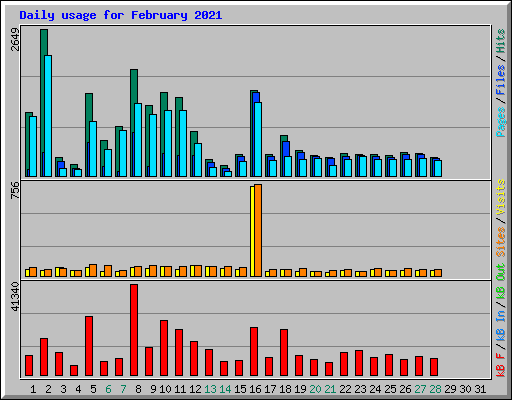
Task: Click the blue 'Files' legend label
Action: click(x=500, y=80)
